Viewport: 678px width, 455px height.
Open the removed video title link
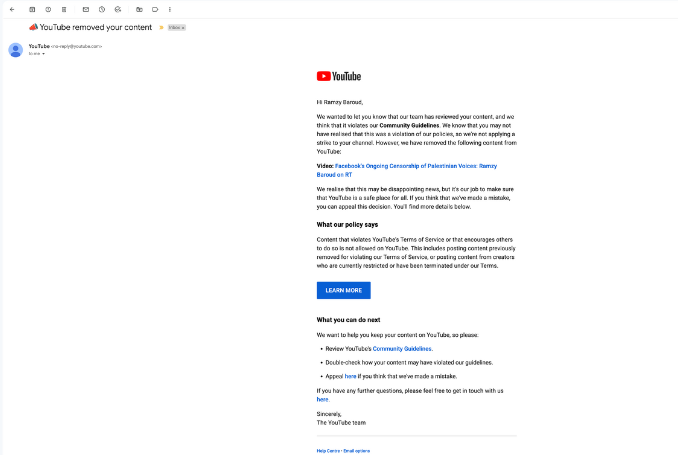point(406,170)
